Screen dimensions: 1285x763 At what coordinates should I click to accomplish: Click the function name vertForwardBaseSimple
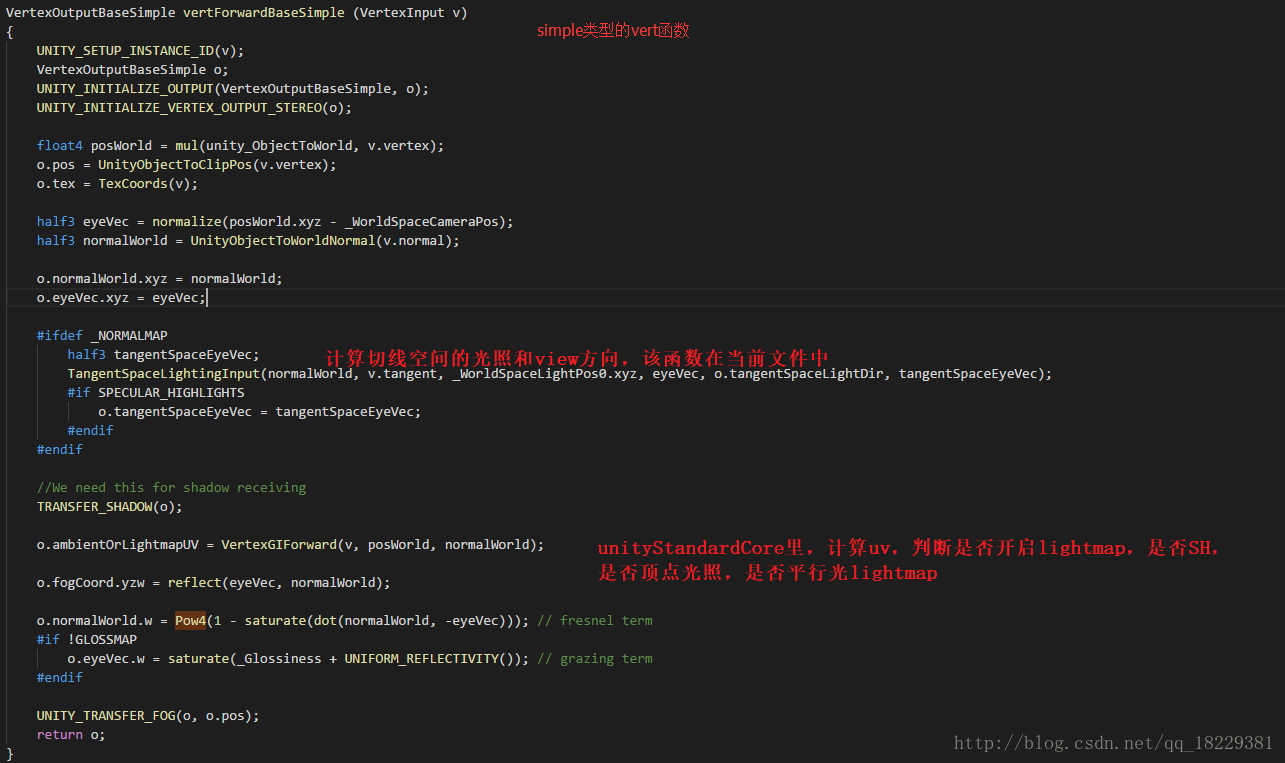click(x=264, y=13)
